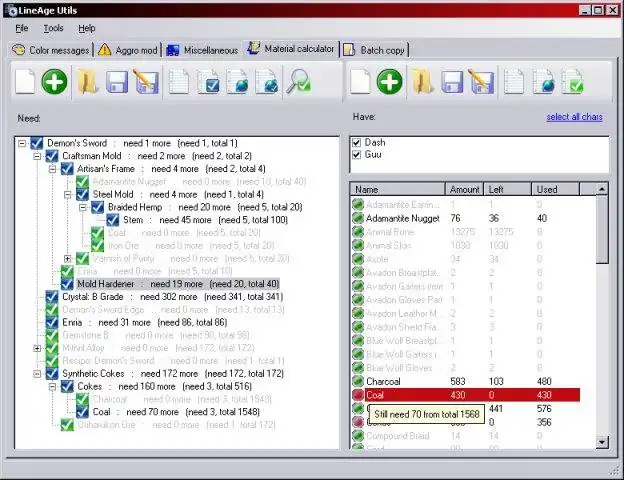Click the Have list scrollbar down arrow
Viewport: 624px width, 480px height.
[602, 442]
